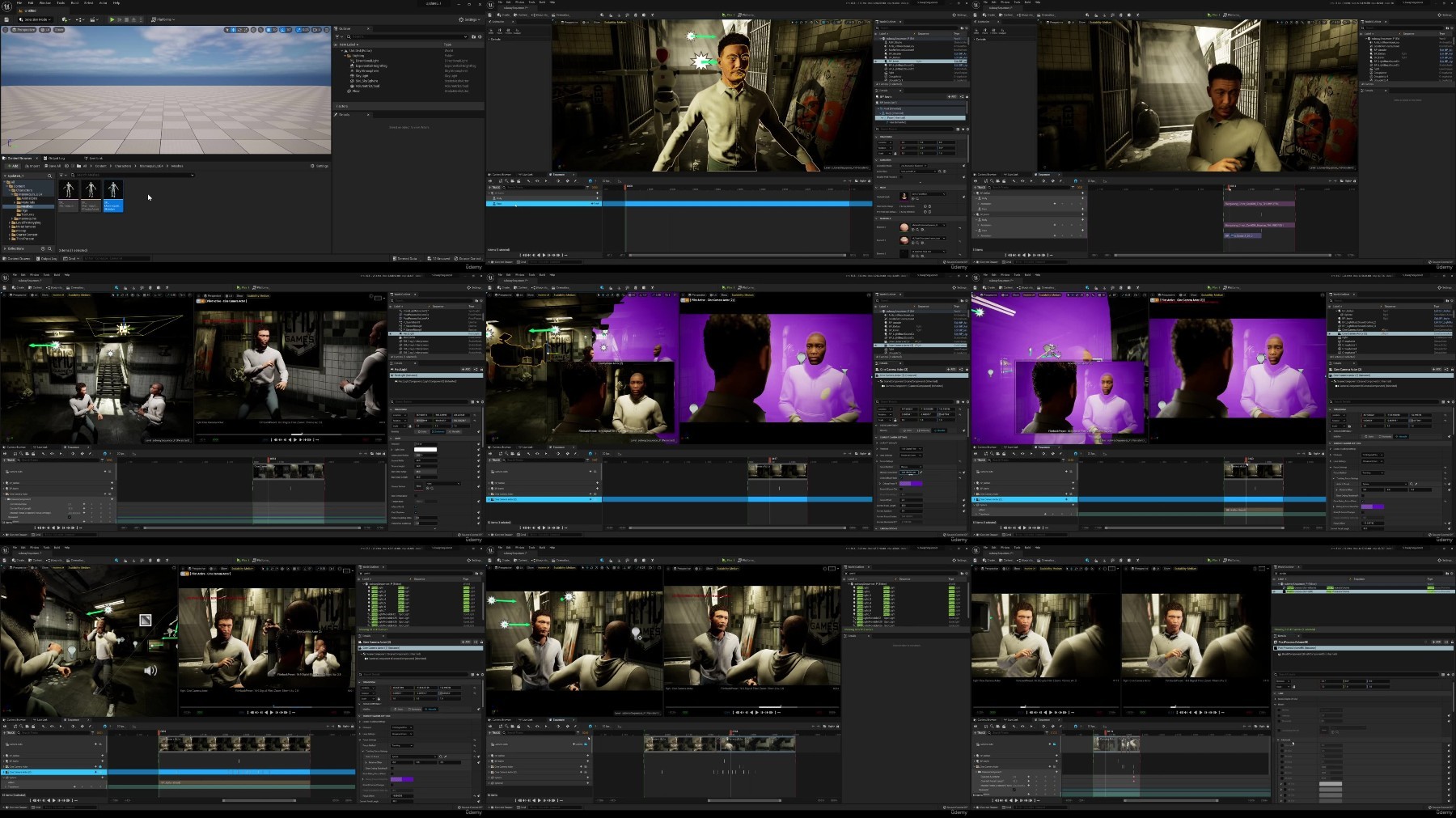Open viewport options menu in top-left editor

[5, 30]
